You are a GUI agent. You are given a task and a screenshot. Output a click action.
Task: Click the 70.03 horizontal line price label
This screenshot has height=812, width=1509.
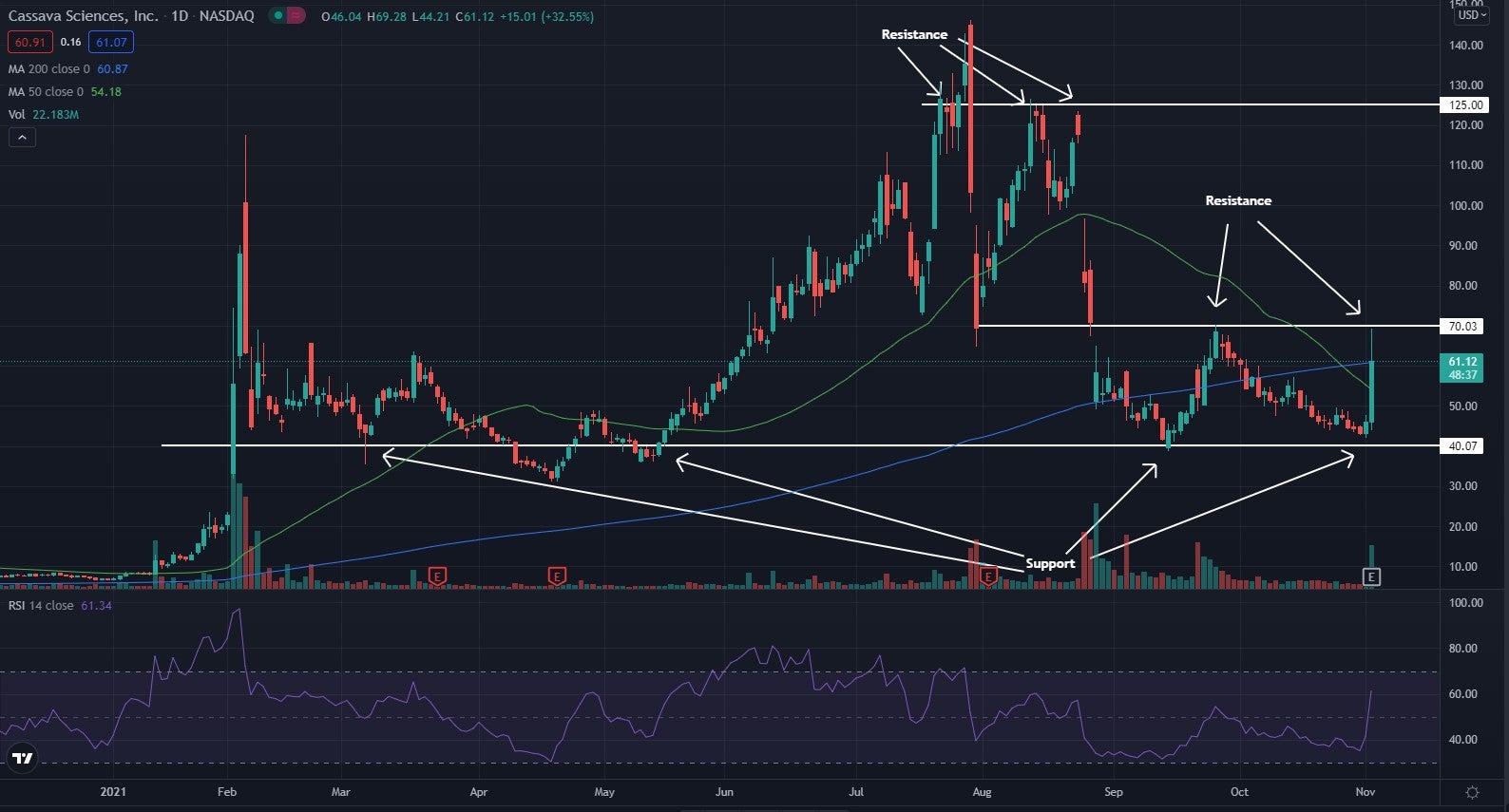pyautogui.click(x=1461, y=327)
